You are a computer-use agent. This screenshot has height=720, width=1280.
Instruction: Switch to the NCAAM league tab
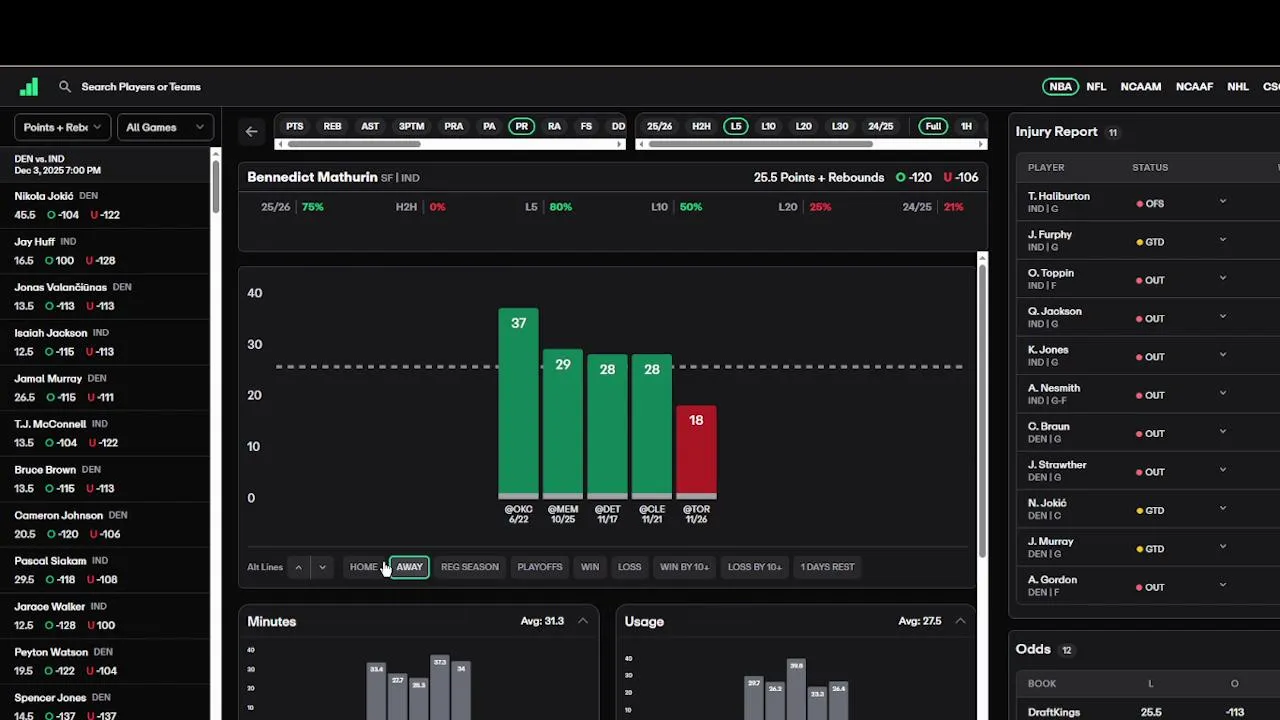(x=1141, y=87)
